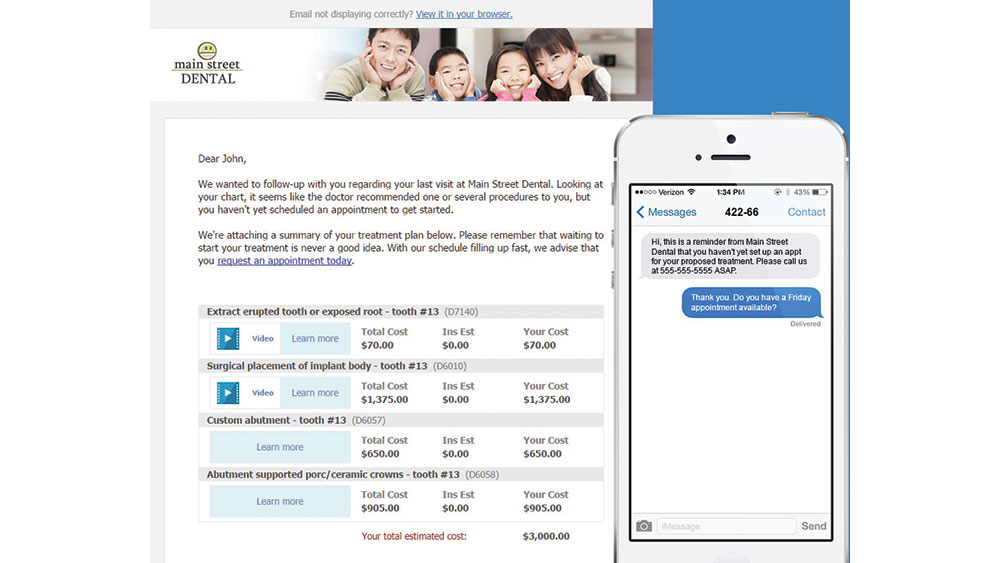Image resolution: width=1000 pixels, height=563 pixels.
Task: Click Learn more for porc/ceramic crowns
Action: click(x=280, y=501)
